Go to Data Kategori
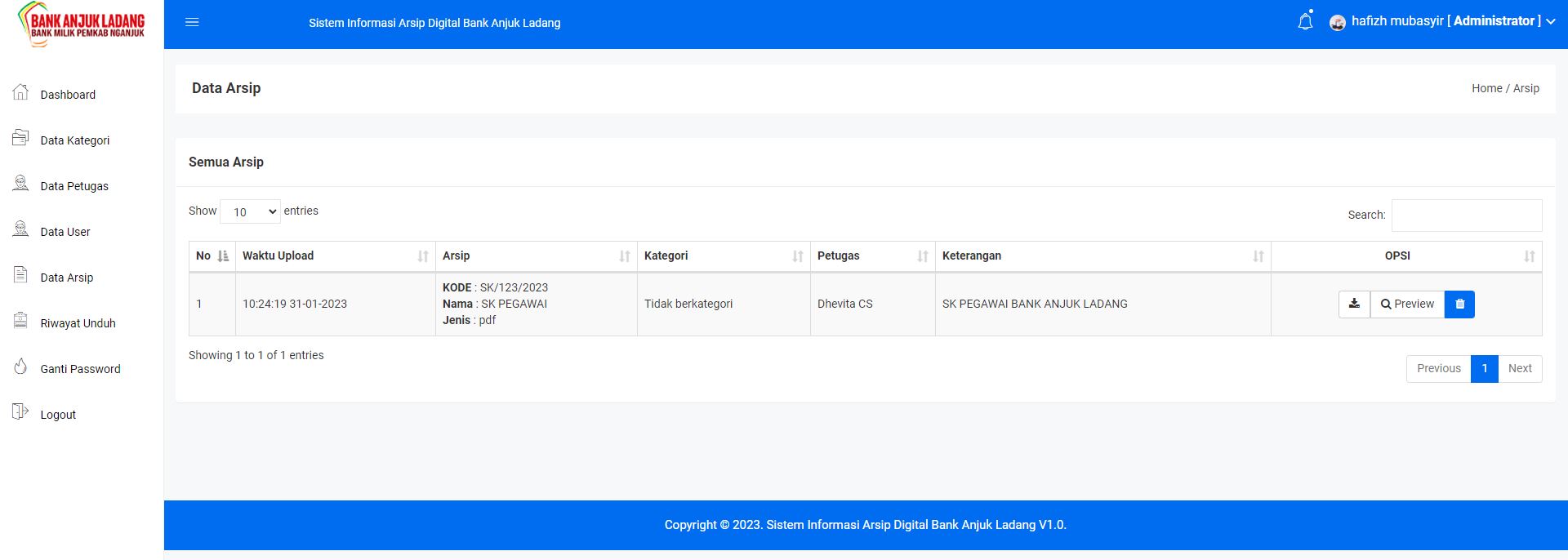The width and height of the screenshot is (1568, 560). (75, 140)
